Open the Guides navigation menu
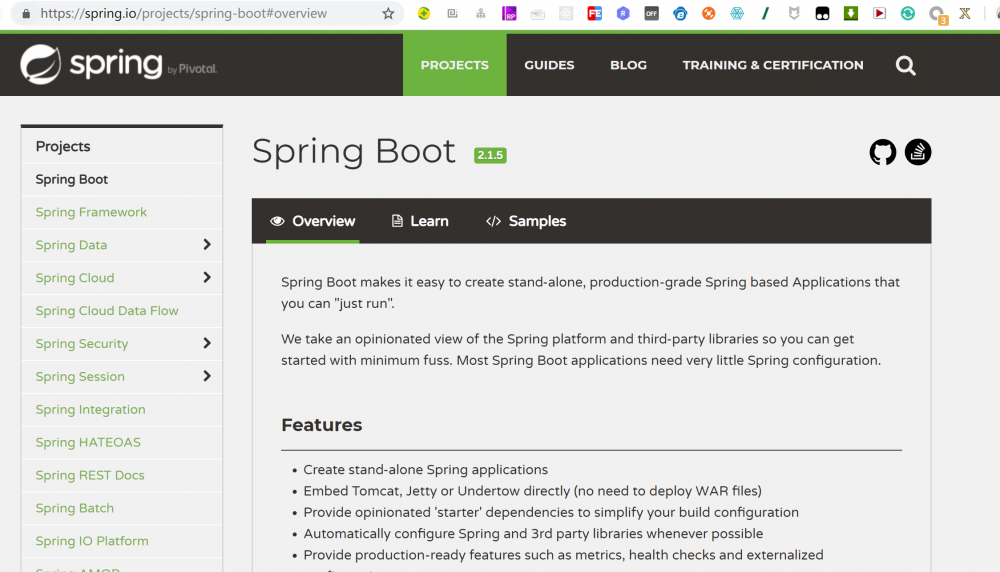This screenshot has width=1000, height=572. click(x=549, y=65)
